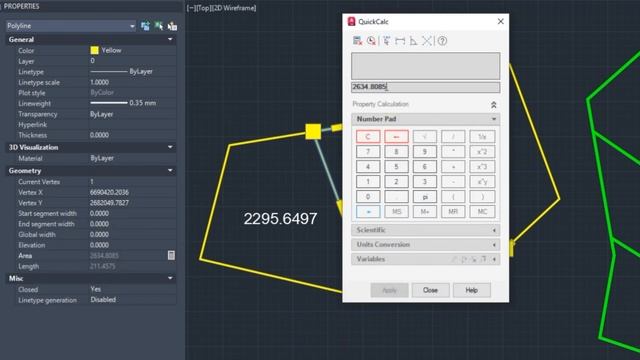Viewport: 640px width, 360px height.
Task: Click Intersection of Two Lines icon
Action: point(427,41)
